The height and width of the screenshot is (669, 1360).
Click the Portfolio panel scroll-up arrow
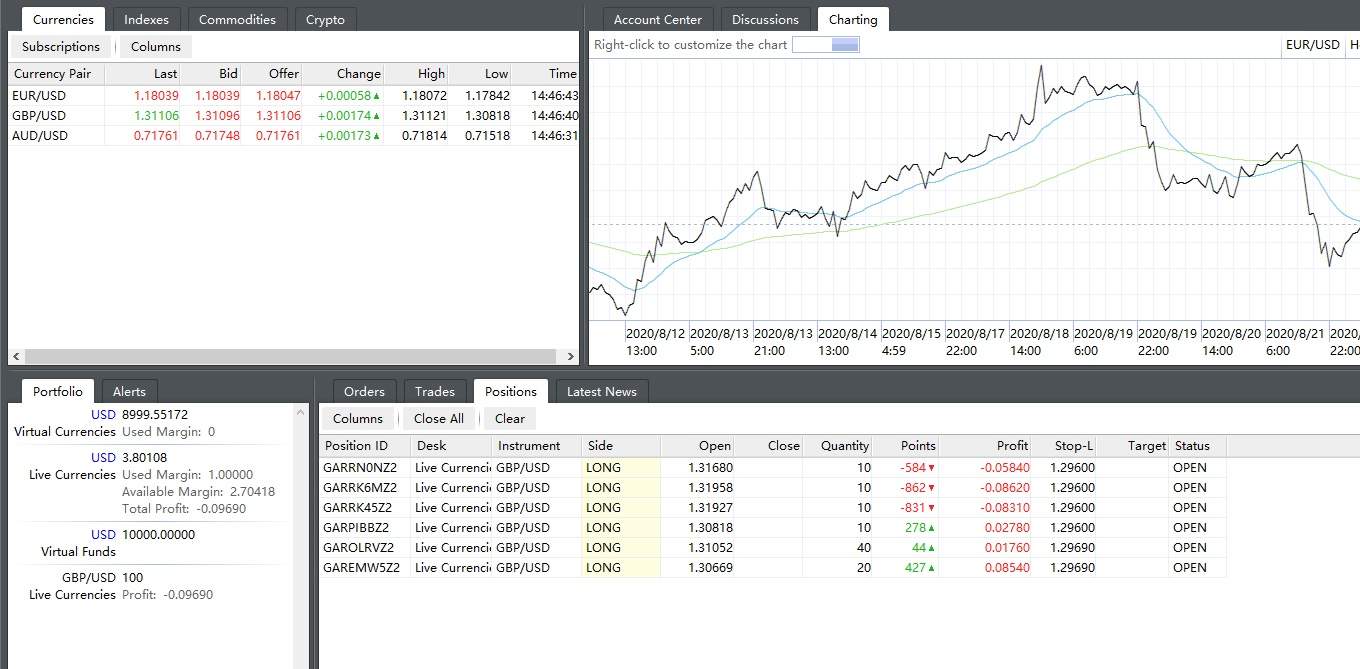[301, 411]
